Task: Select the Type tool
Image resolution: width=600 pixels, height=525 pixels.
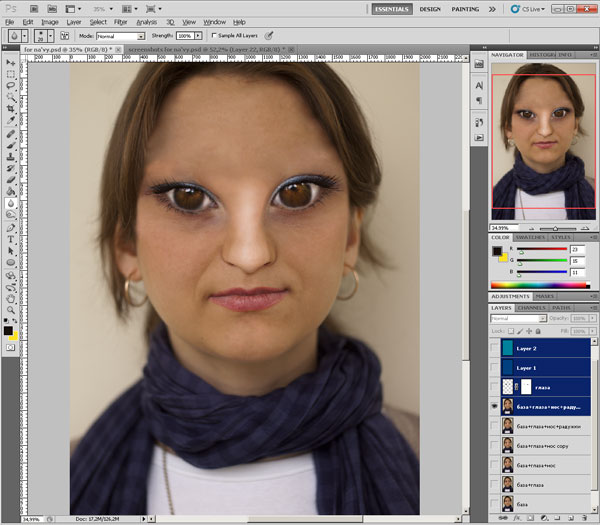Action: (10, 239)
